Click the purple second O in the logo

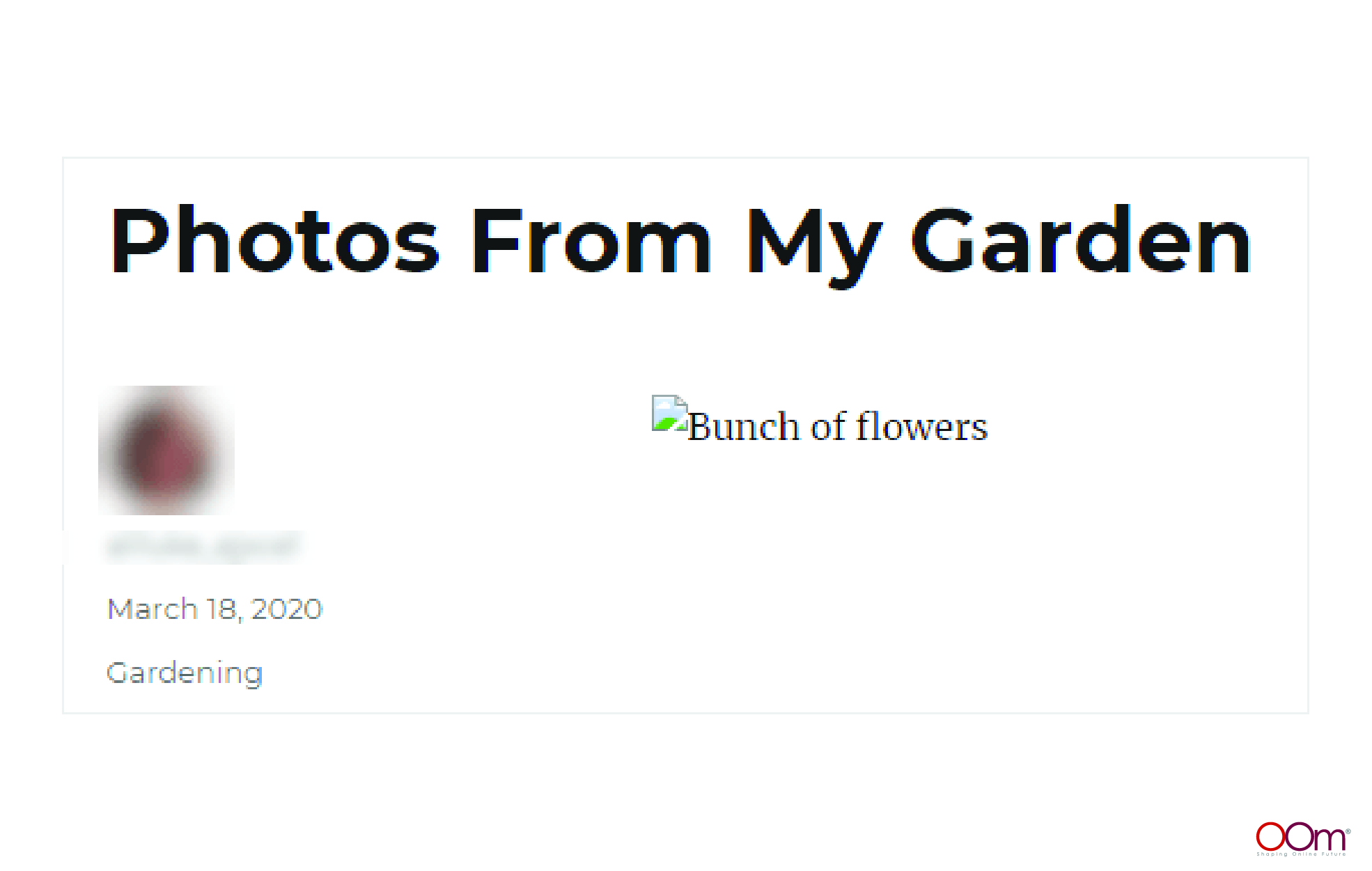pyautogui.click(x=1300, y=835)
